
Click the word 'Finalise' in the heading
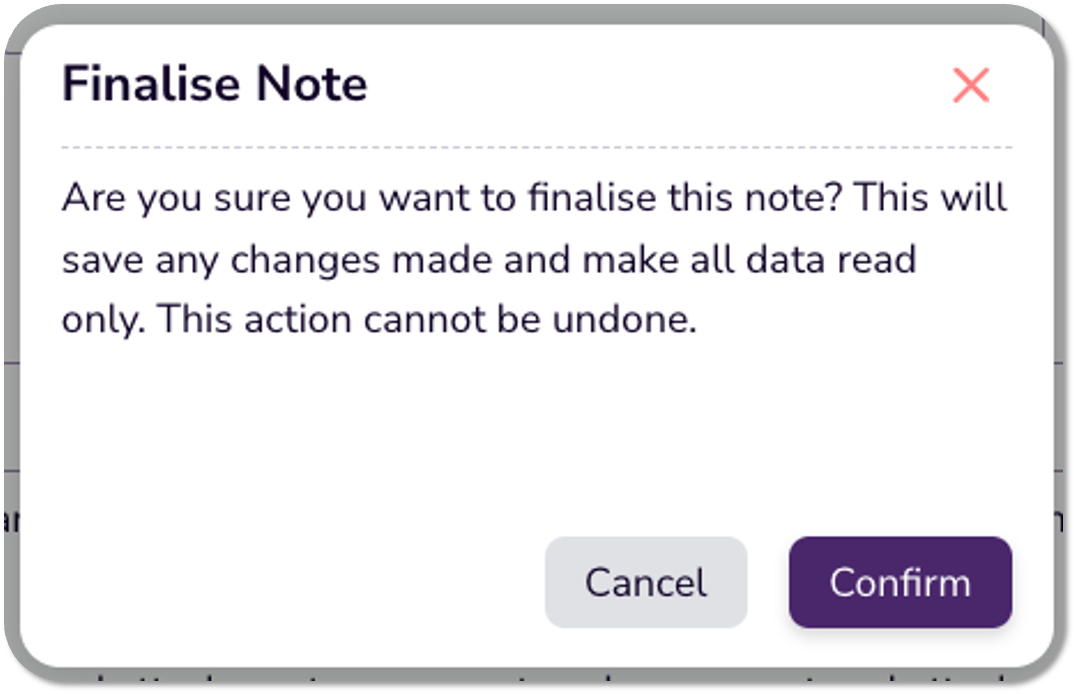point(151,84)
